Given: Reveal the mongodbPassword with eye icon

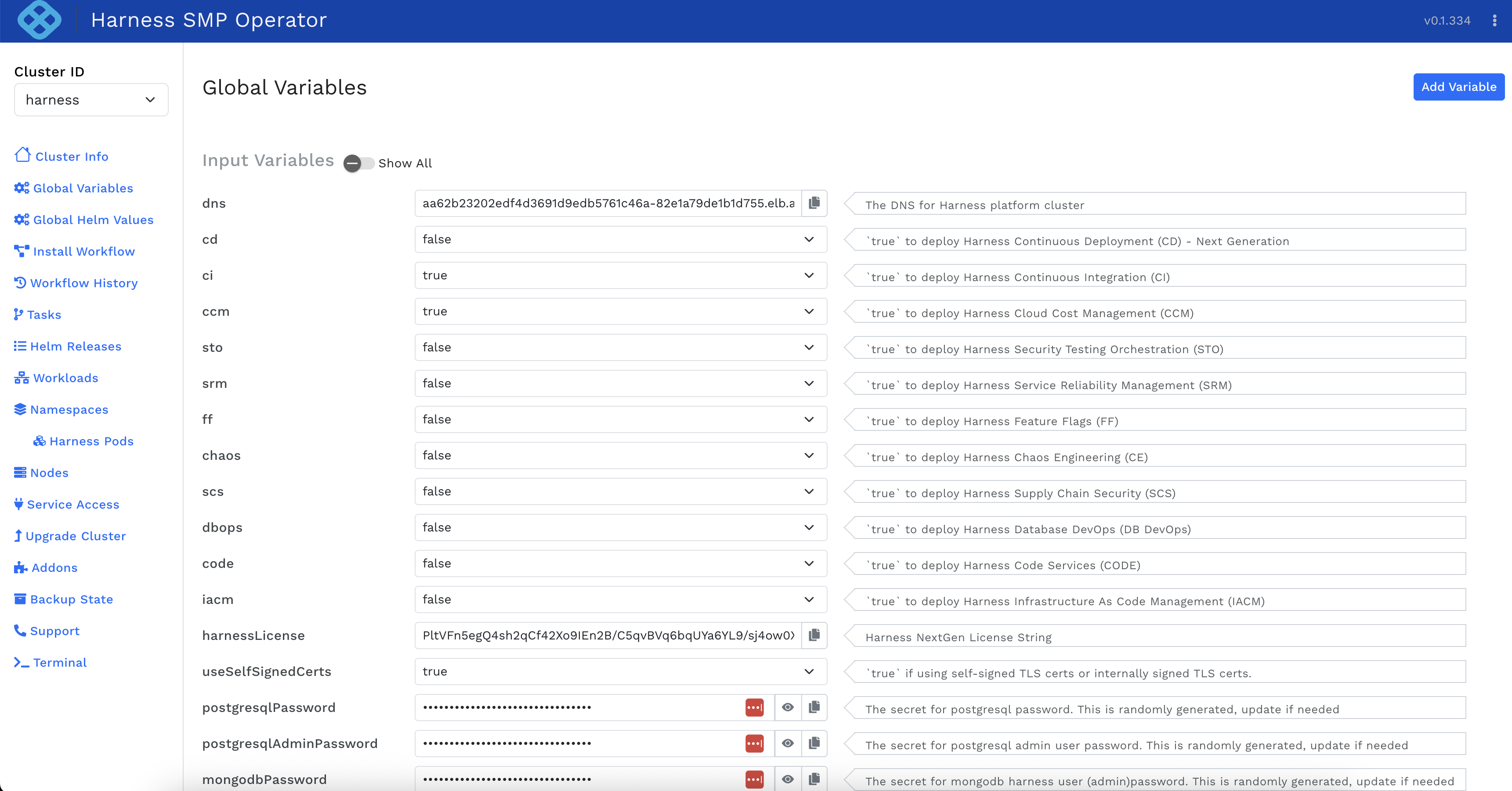Looking at the screenshot, I should (788, 779).
